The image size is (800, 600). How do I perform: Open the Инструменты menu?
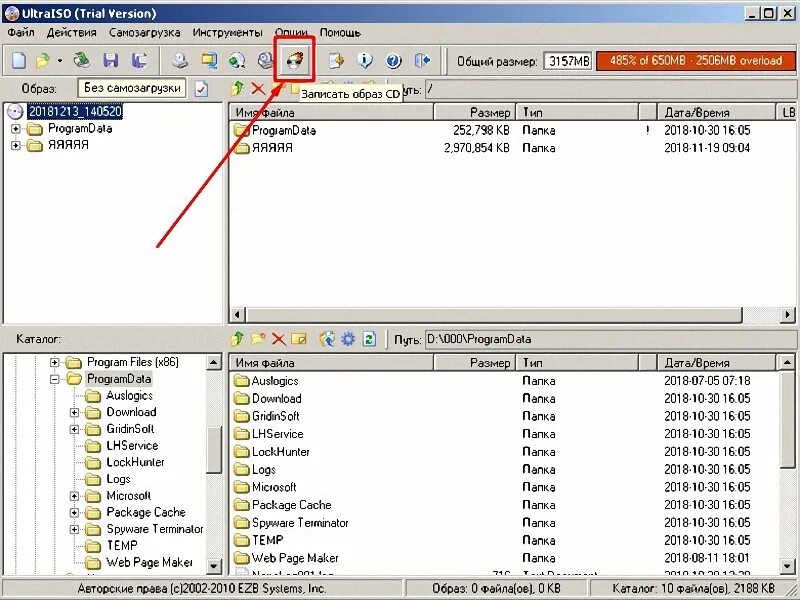pos(228,33)
